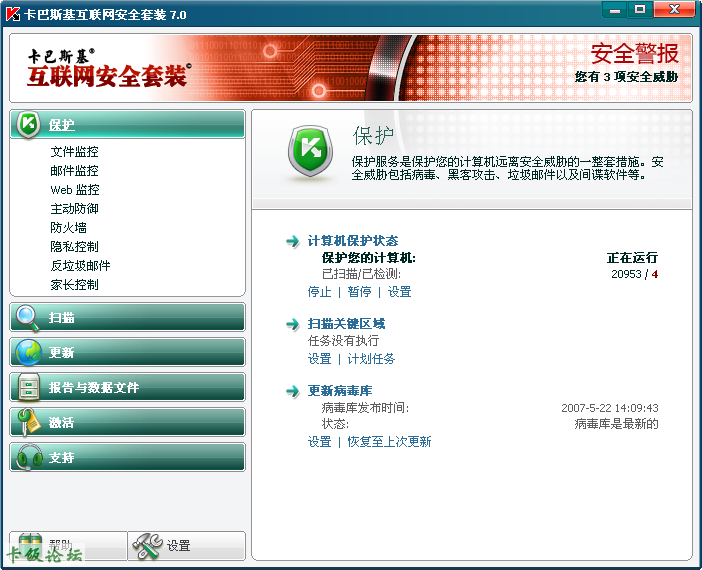Click the file cabinet icon for 报告与数据文件
Screen dimensions: 702x570
(29, 387)
